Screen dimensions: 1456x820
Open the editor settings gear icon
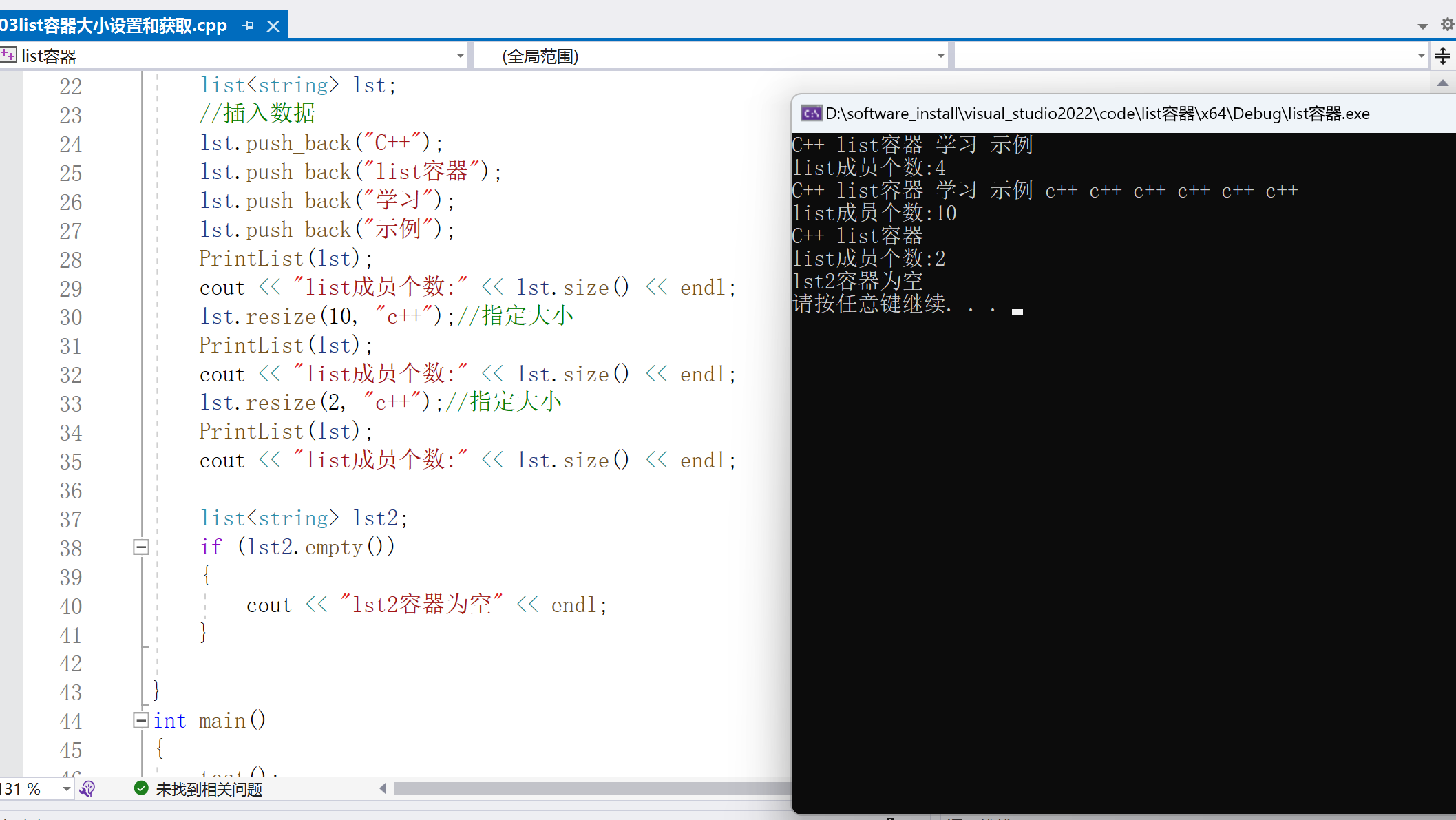tap(1447, 25)
